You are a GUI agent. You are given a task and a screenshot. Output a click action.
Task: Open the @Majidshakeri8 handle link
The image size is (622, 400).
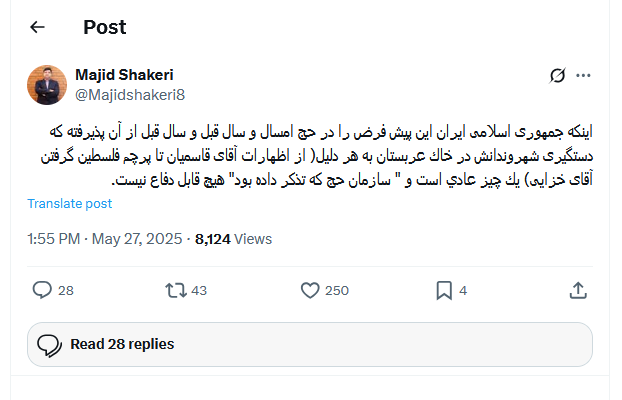pos(130,94)
